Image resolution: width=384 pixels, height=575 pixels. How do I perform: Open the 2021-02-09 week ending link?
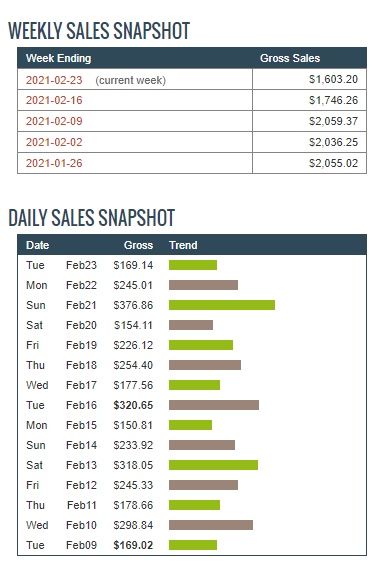click(54, 121)
